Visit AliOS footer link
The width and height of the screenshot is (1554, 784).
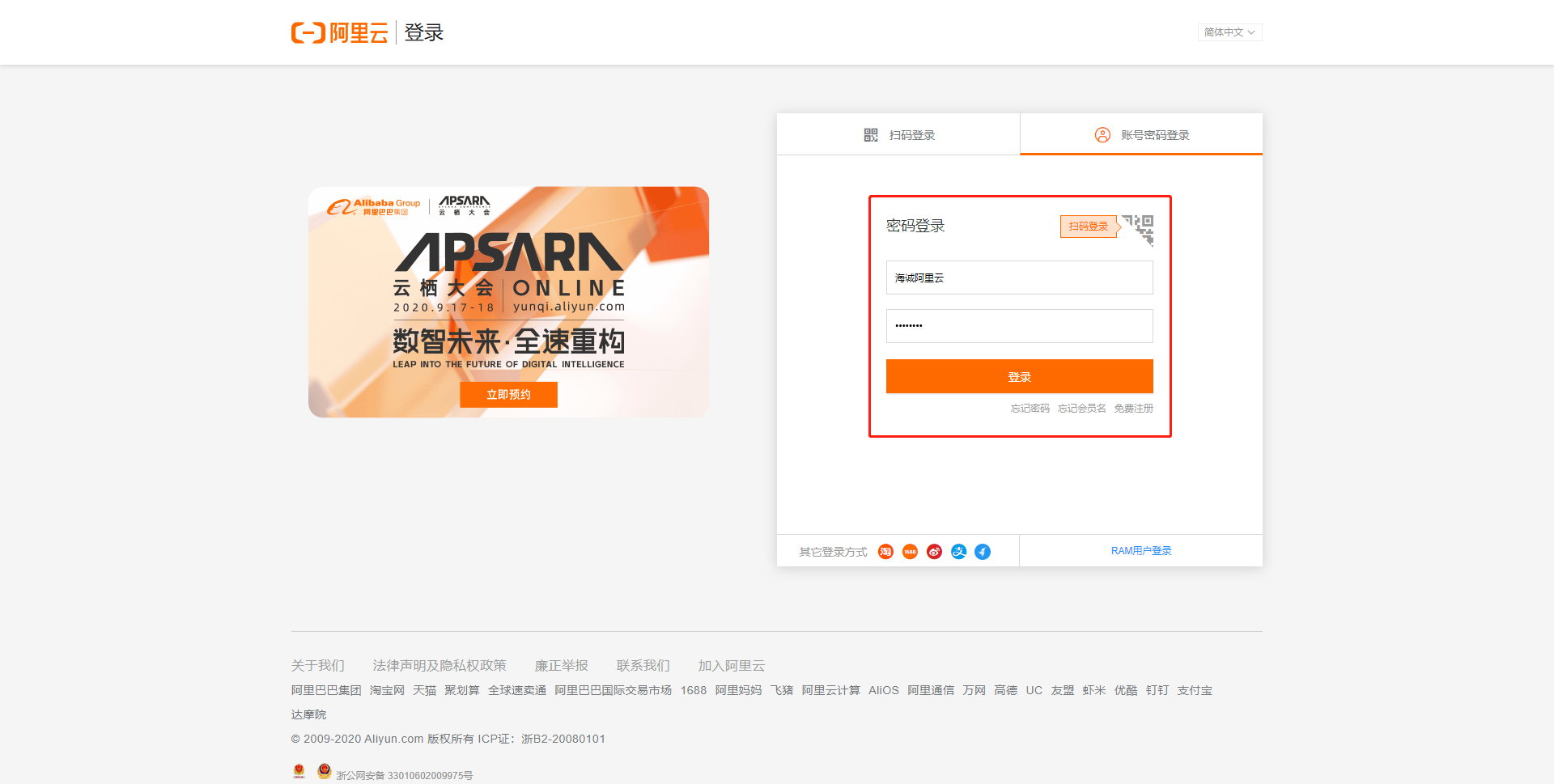883,690
